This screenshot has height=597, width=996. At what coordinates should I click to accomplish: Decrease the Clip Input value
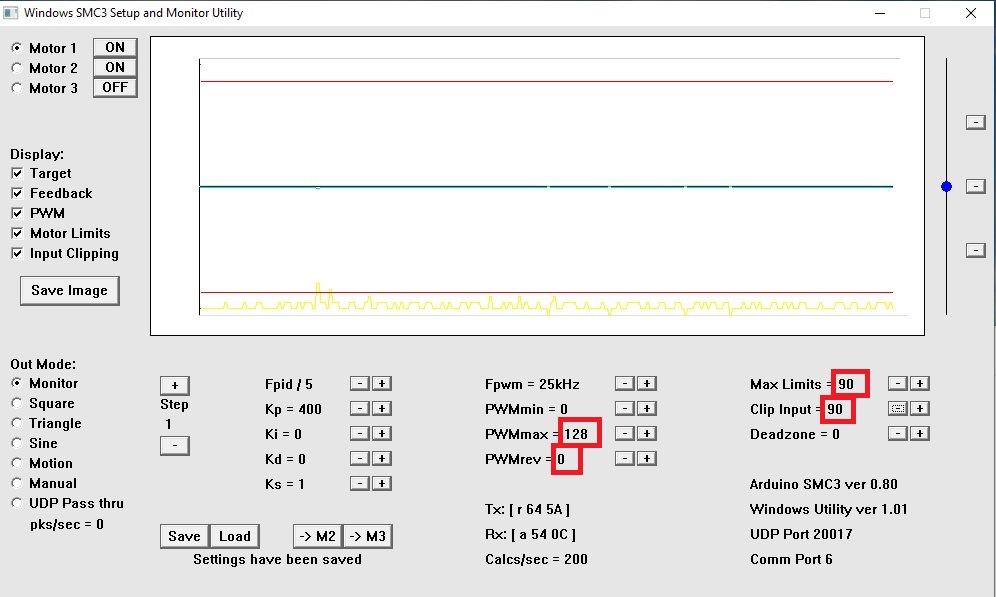click(898, 408)
